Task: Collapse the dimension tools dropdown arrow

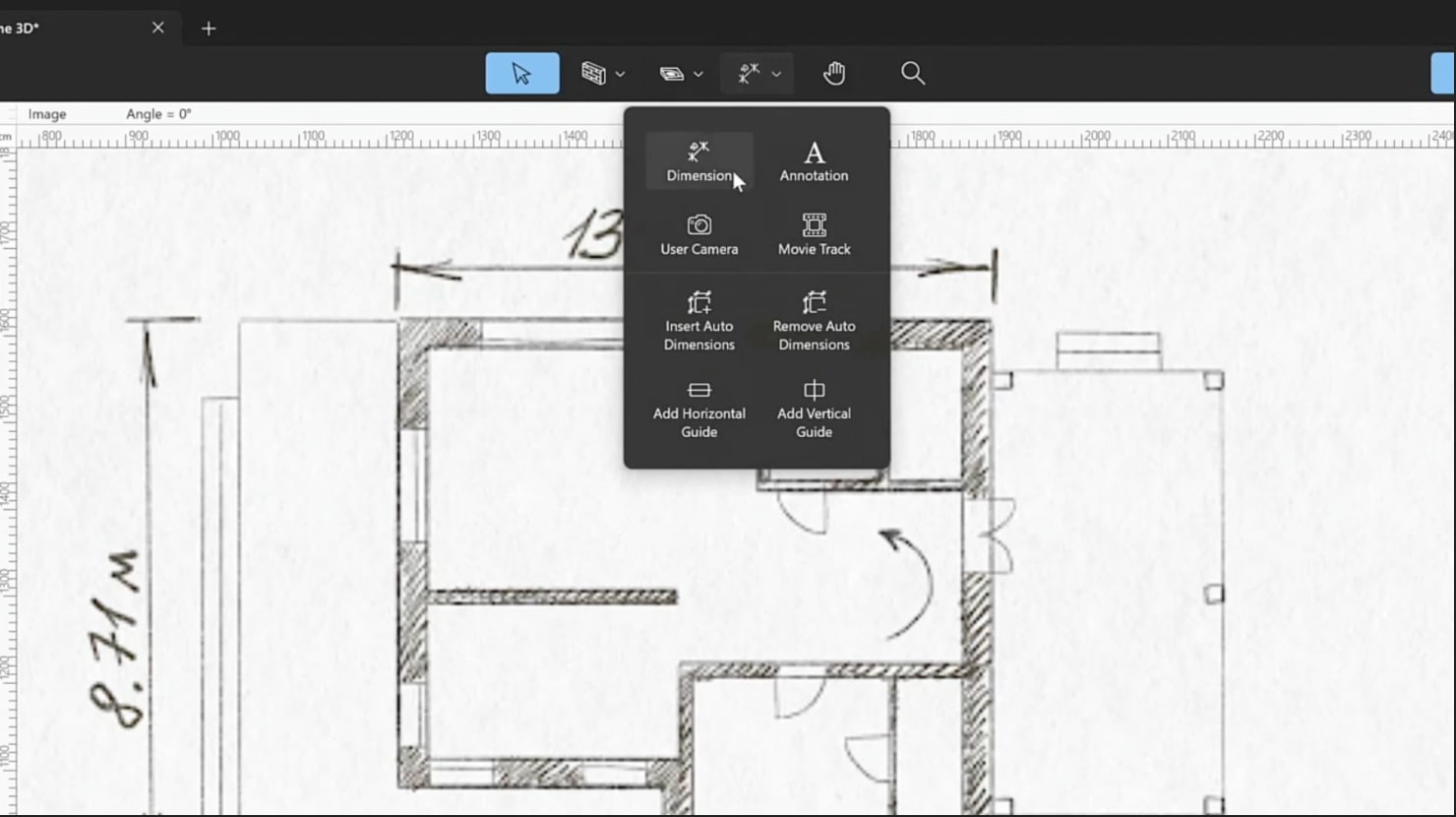Action: (776, 74)
